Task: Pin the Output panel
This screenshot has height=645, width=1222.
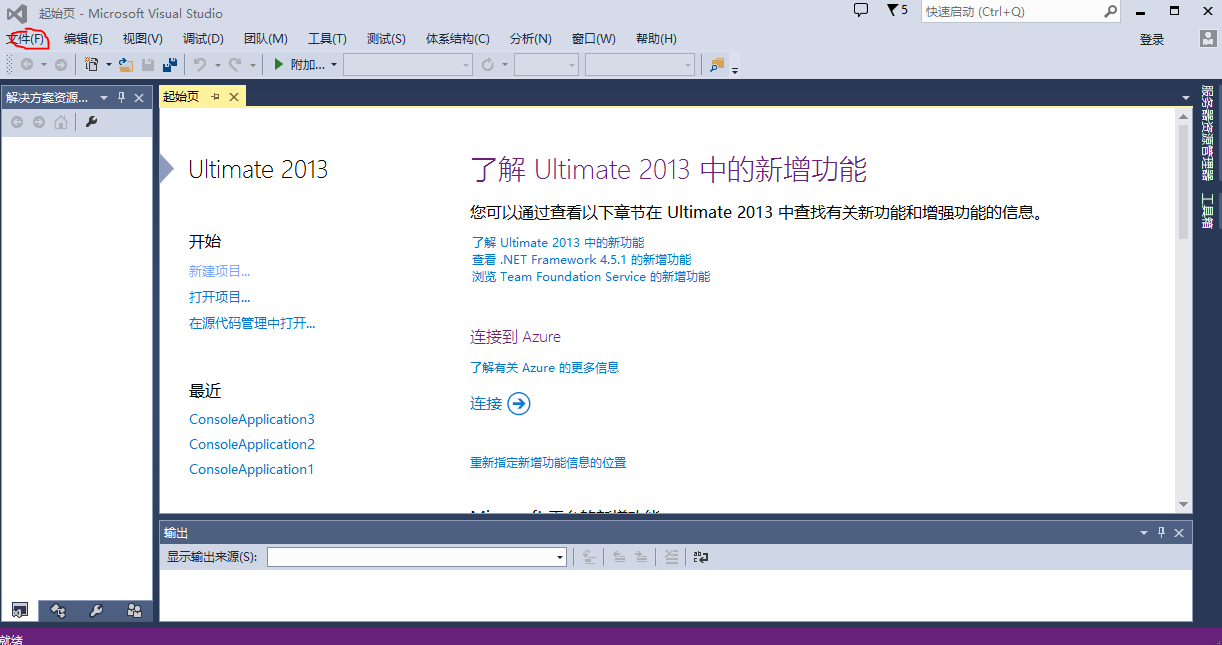Action: [x=1161, y=533]
